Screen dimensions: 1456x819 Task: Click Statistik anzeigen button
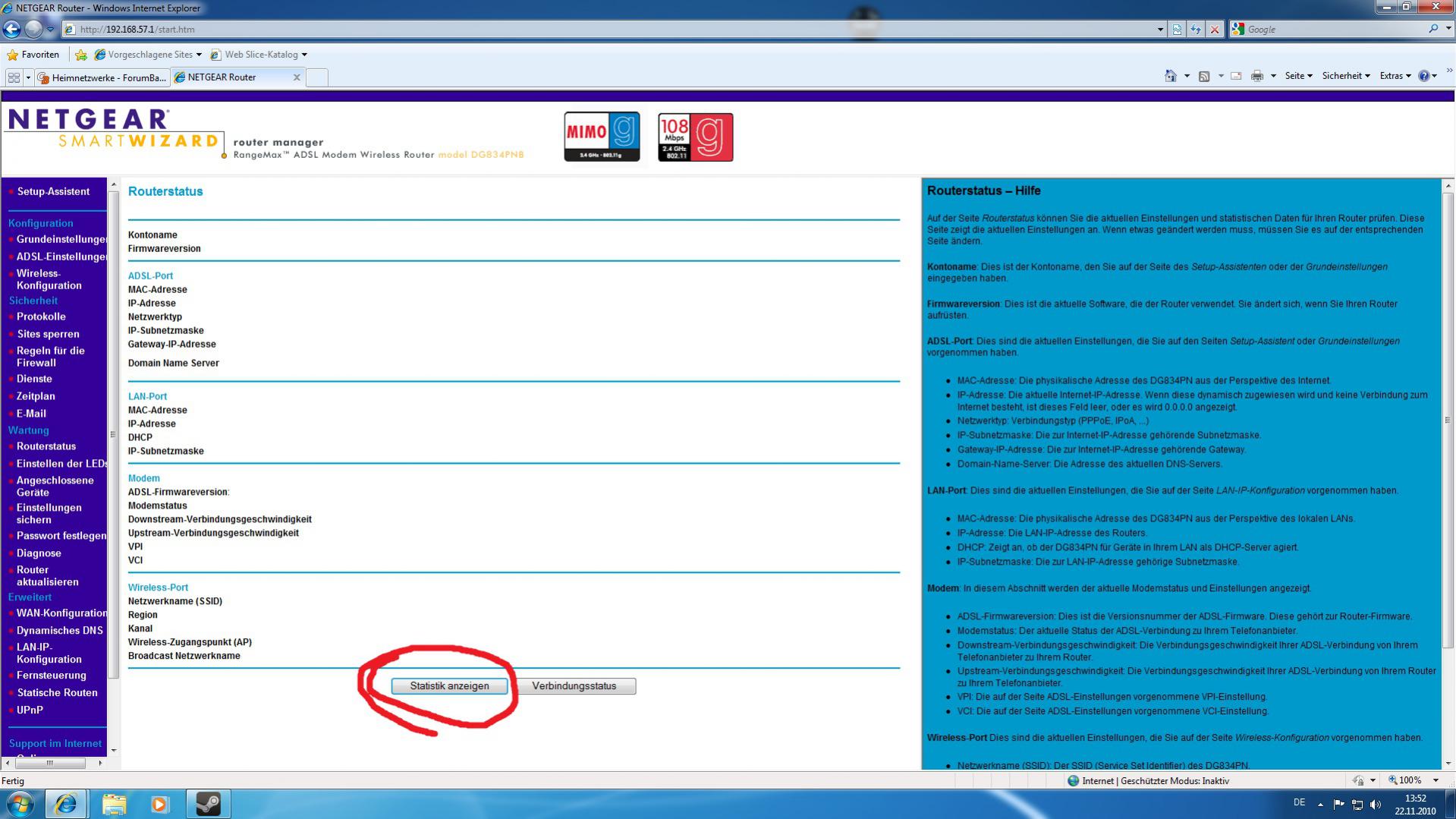pos(449,686)
